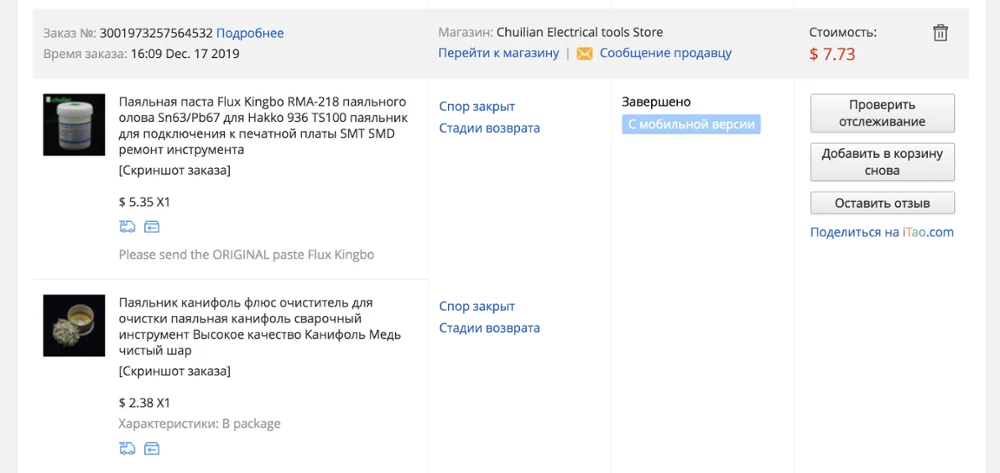
Task: Click the envelope icon beside seller message
Action: coord(584,53)
